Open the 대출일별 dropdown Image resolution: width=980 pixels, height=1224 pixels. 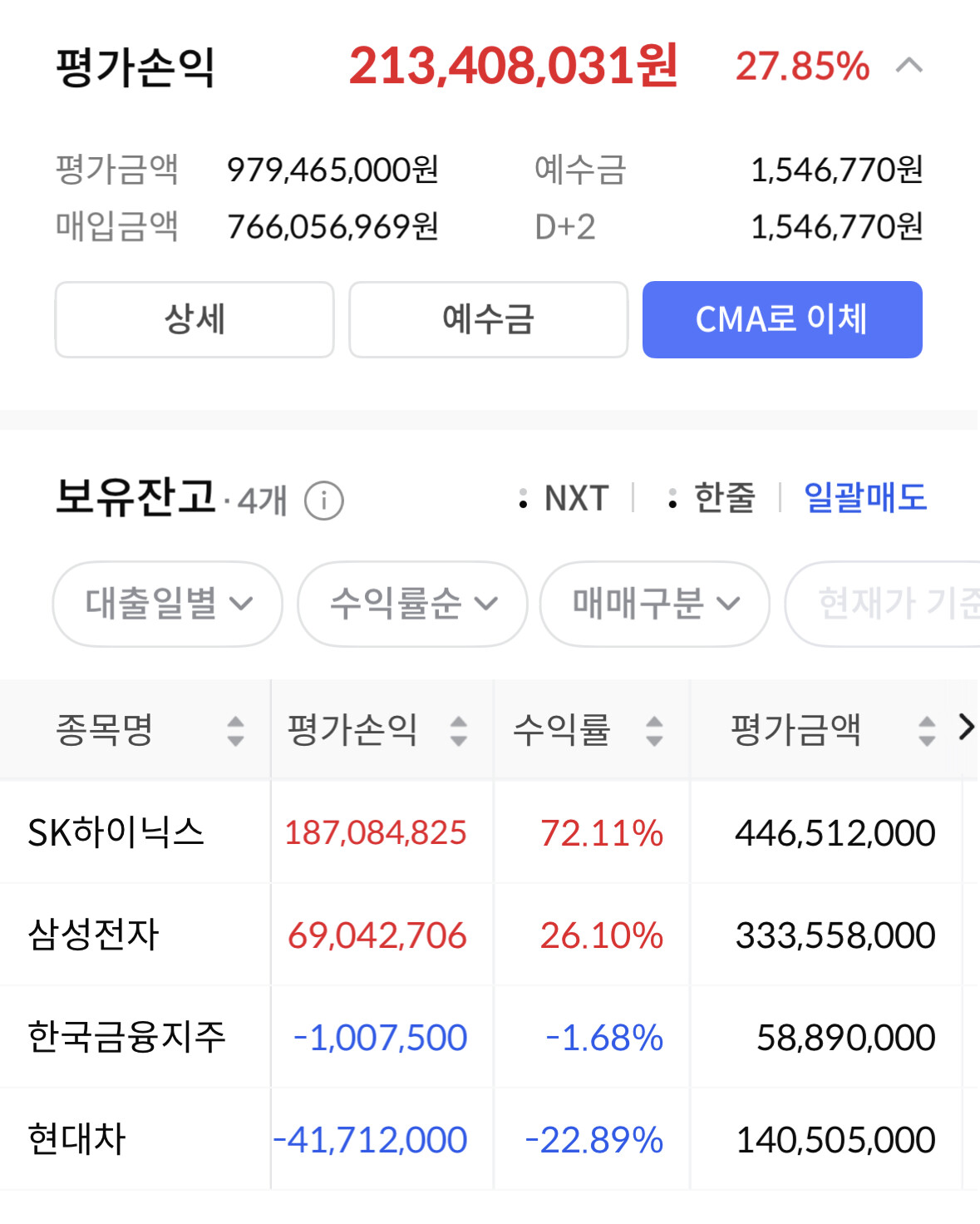pyautogui.click(x=168, y=605)
